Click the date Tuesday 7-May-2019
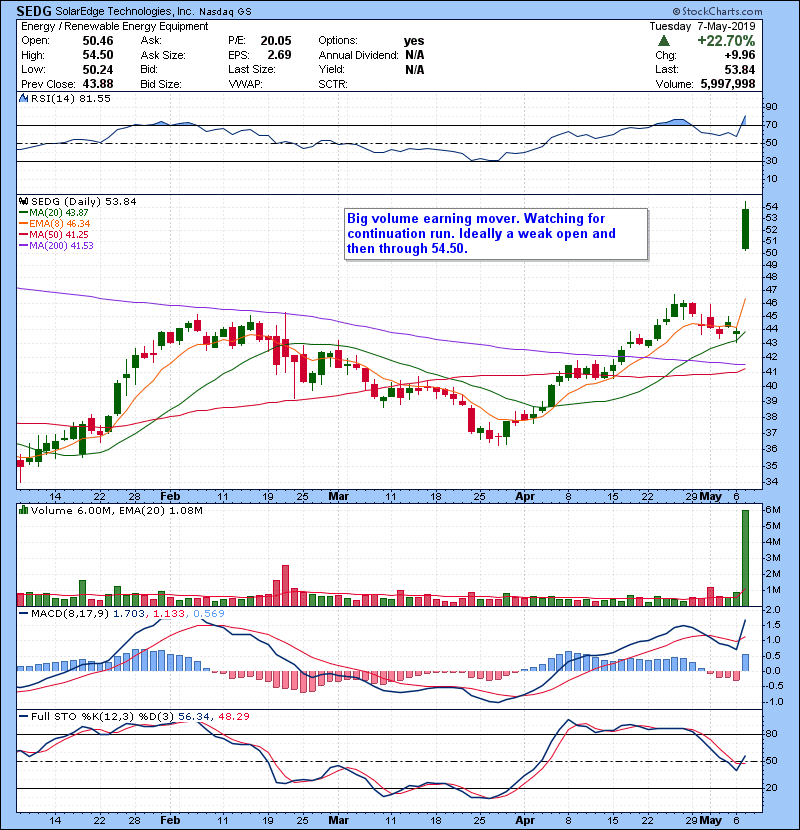 702,26
